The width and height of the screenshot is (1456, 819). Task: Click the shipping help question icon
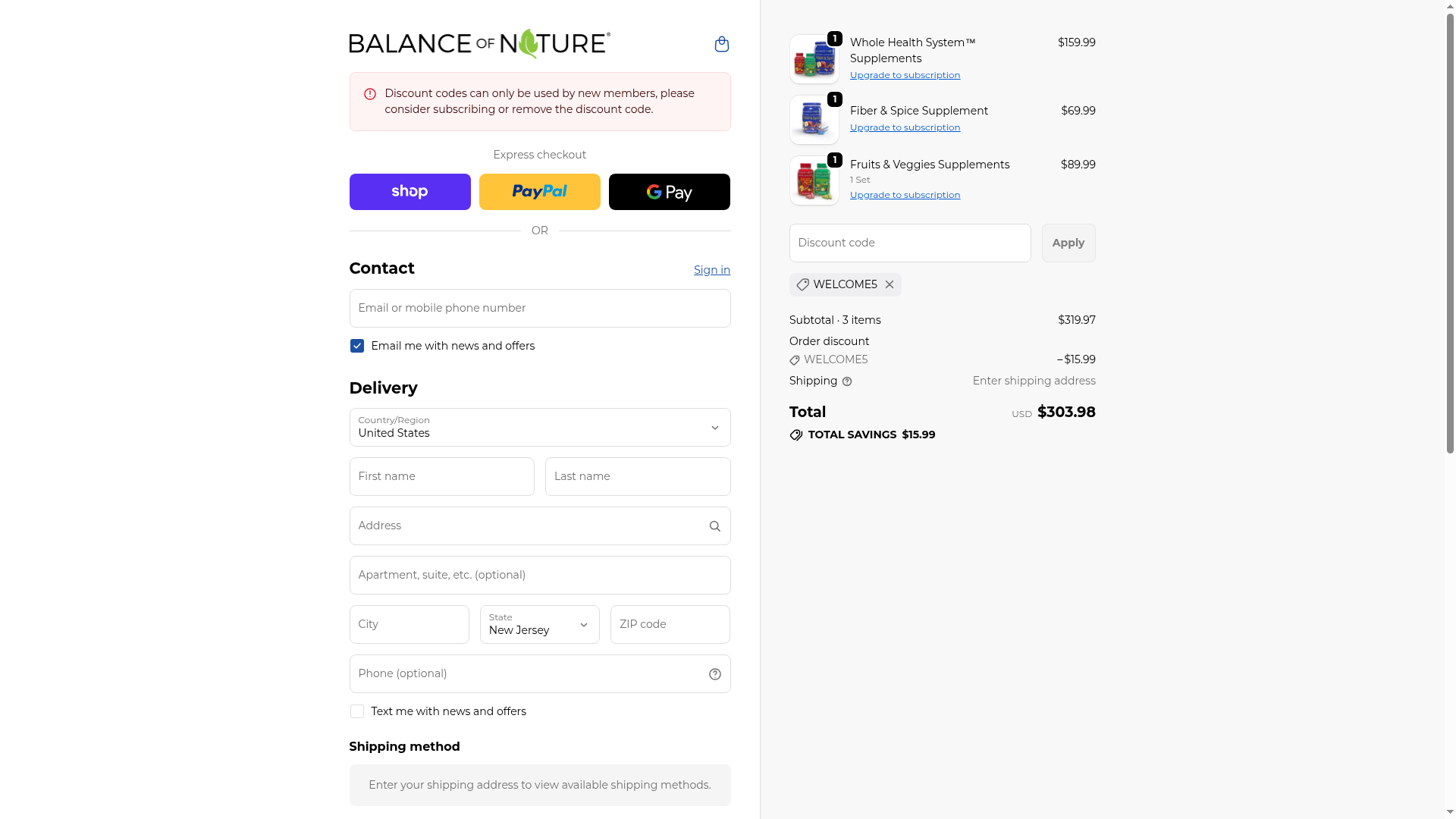click(847, 381)
